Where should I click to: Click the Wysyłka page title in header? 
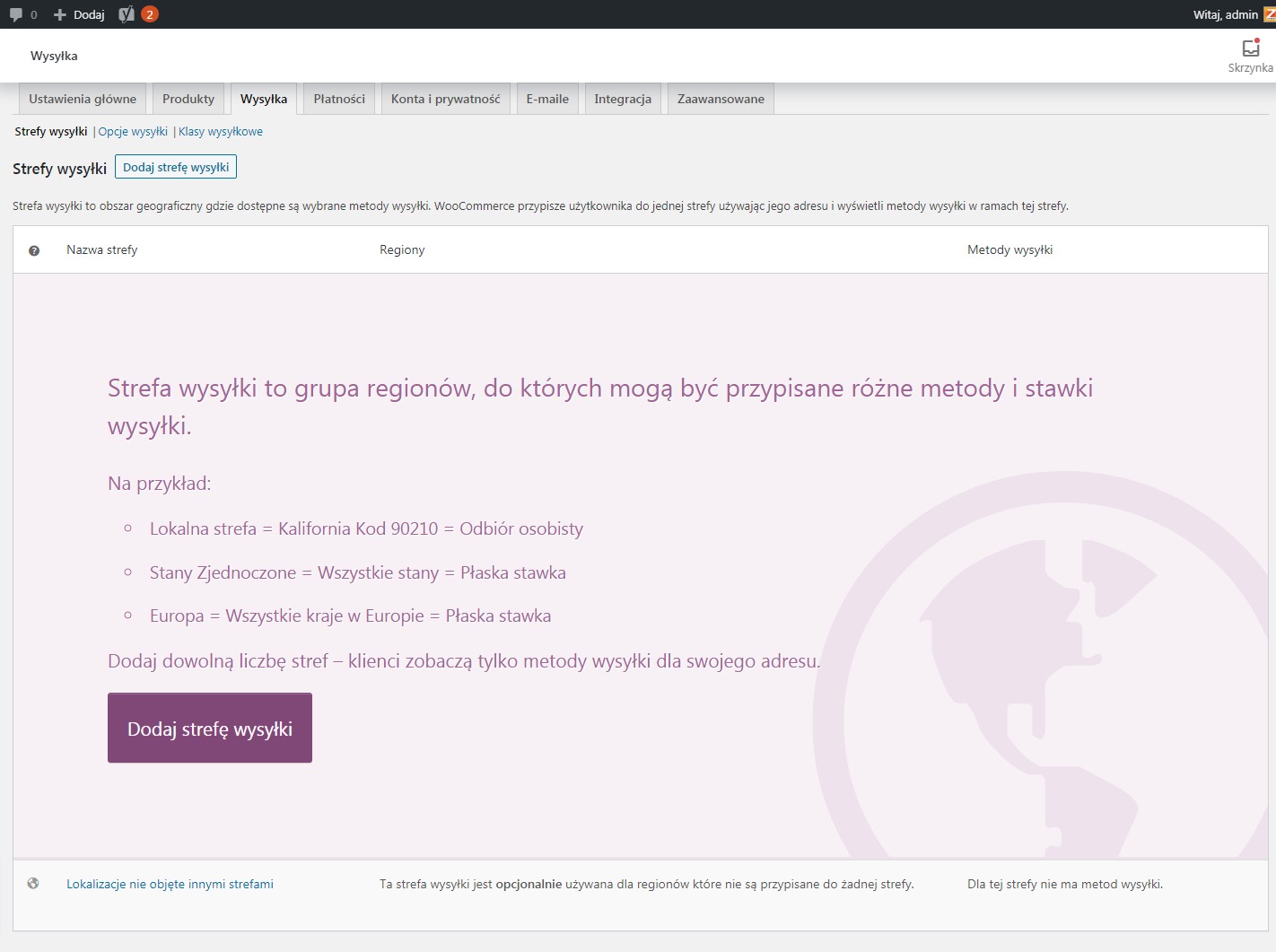coord(54,56)
